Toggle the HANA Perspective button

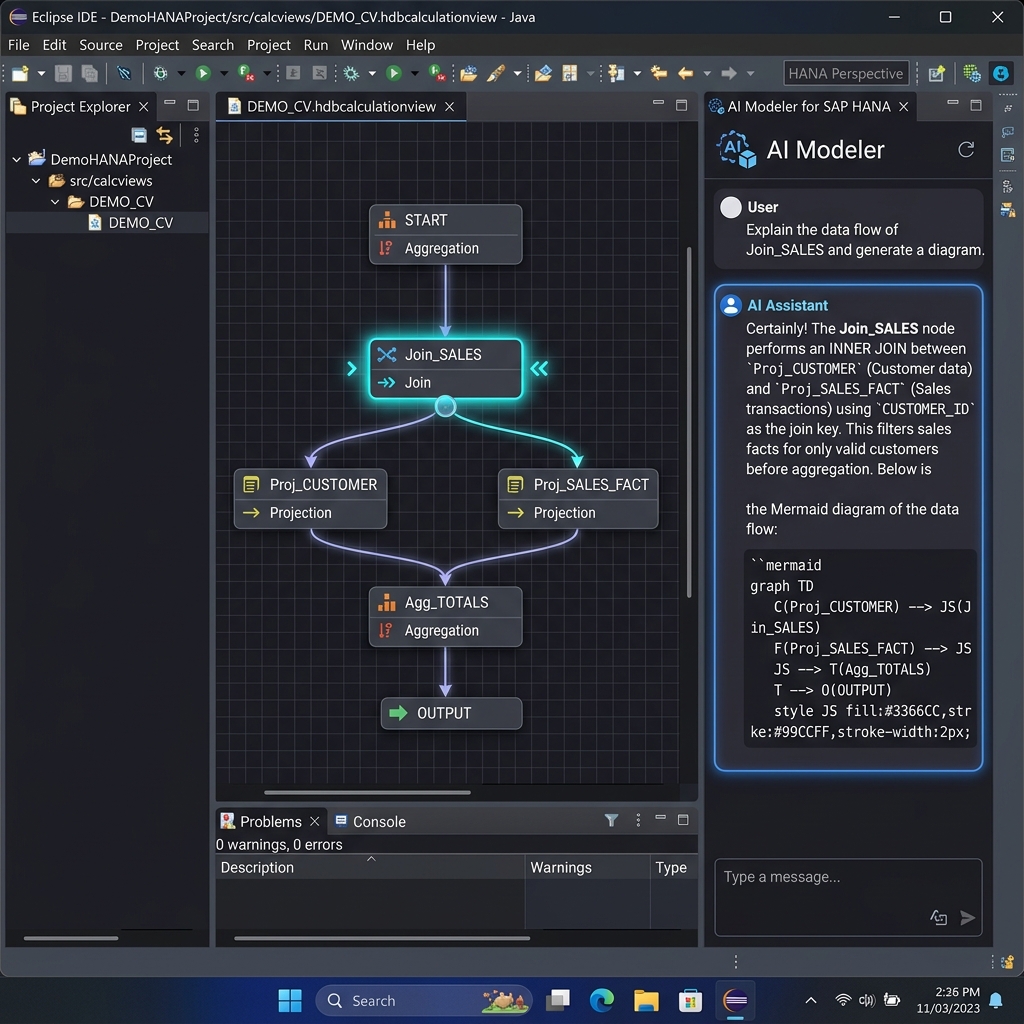pos(846,73)
